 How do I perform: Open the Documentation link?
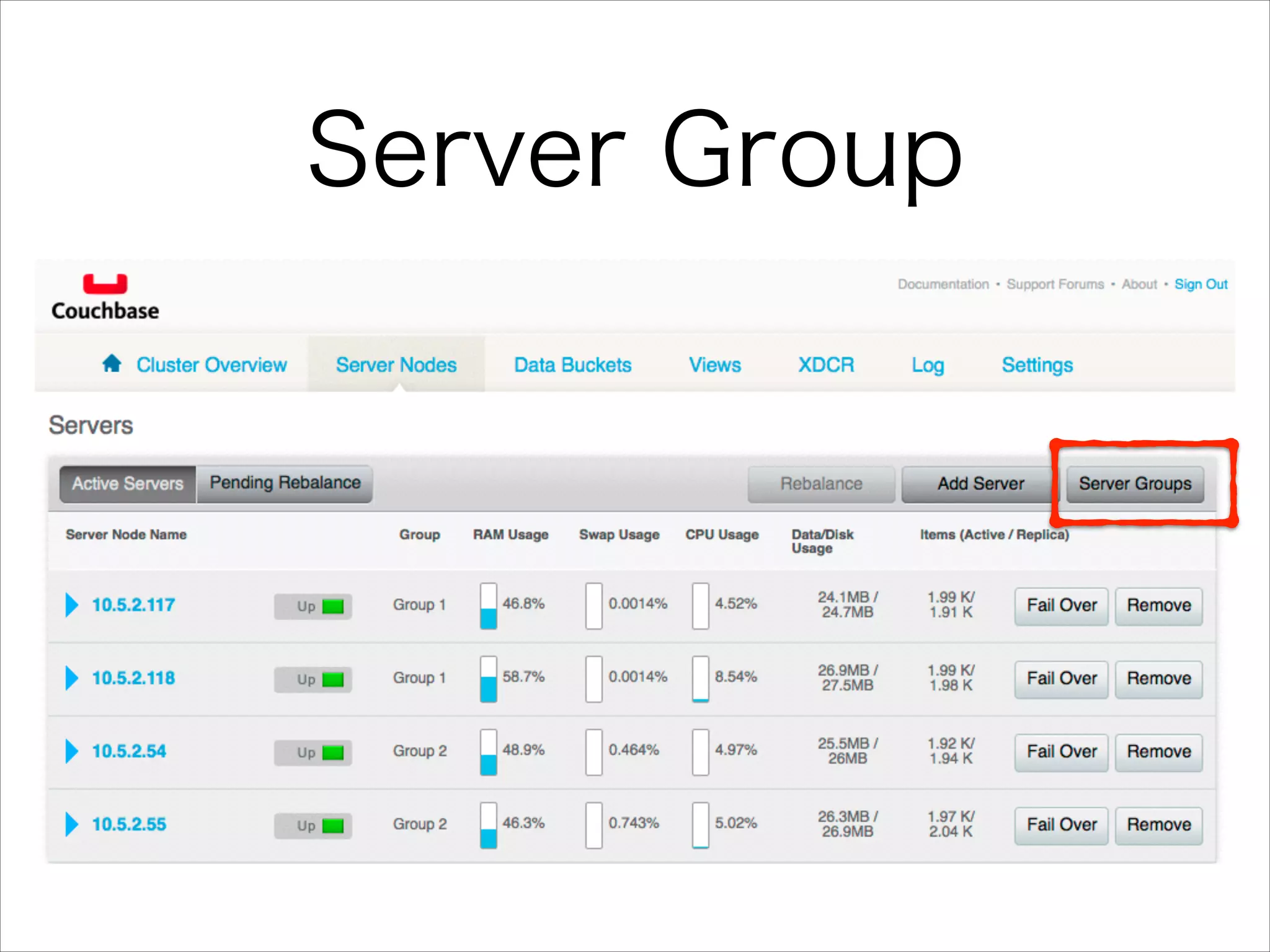943,284
